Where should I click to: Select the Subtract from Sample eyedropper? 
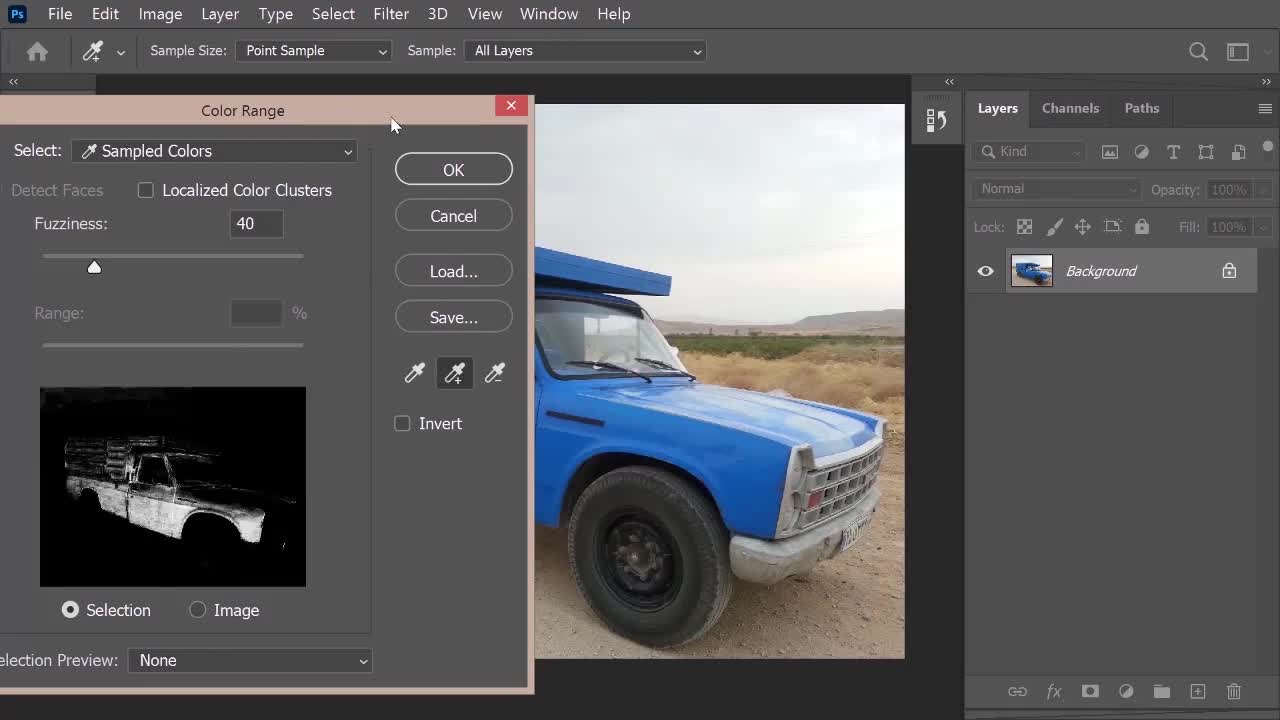494,374
